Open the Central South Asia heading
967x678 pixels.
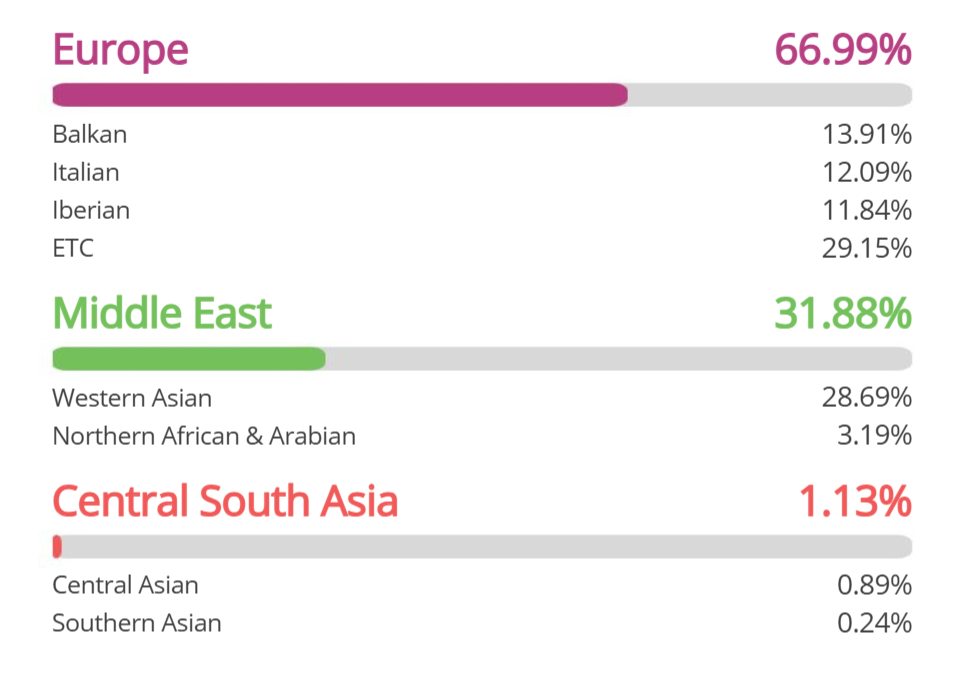click(x=225, y=501)
